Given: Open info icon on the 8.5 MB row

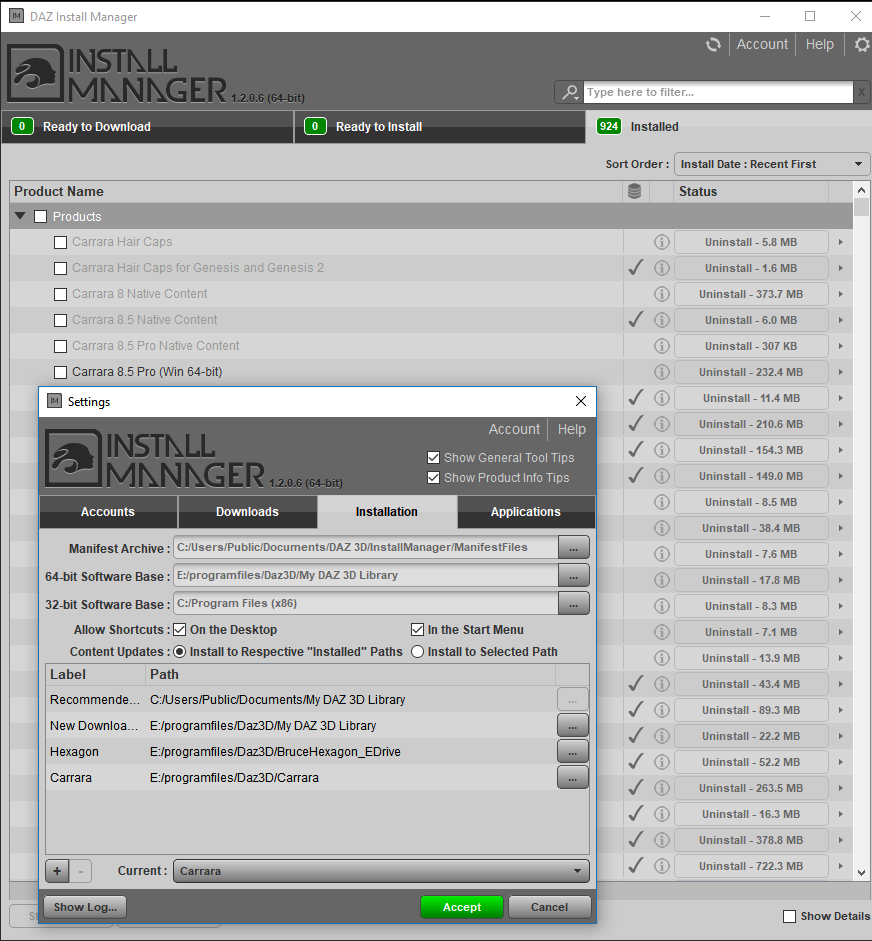Looking at the screenshot, I should (x=661, y=502).
